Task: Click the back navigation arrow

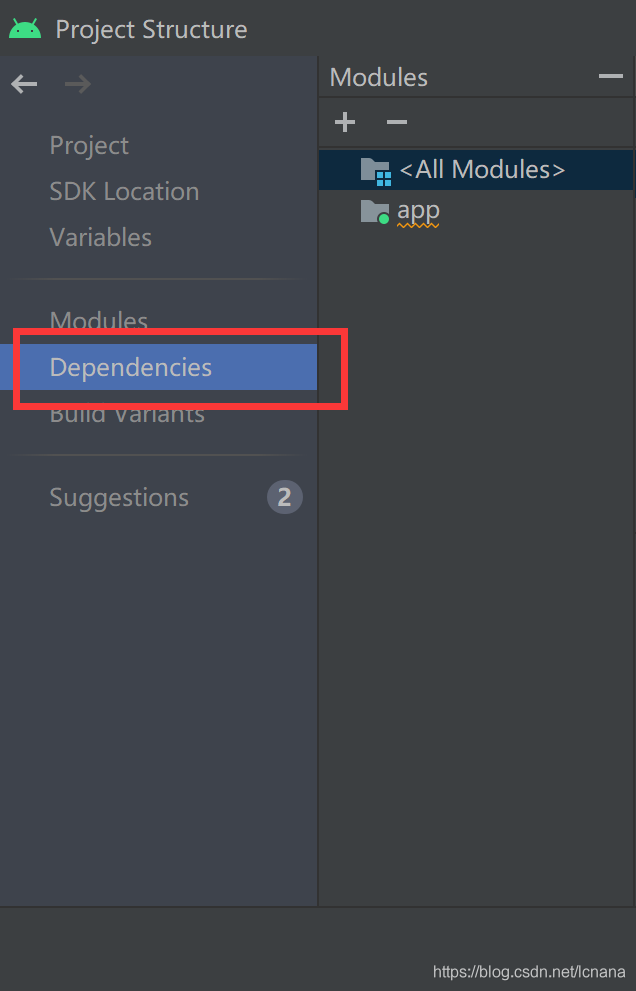Action: point(24,83)
